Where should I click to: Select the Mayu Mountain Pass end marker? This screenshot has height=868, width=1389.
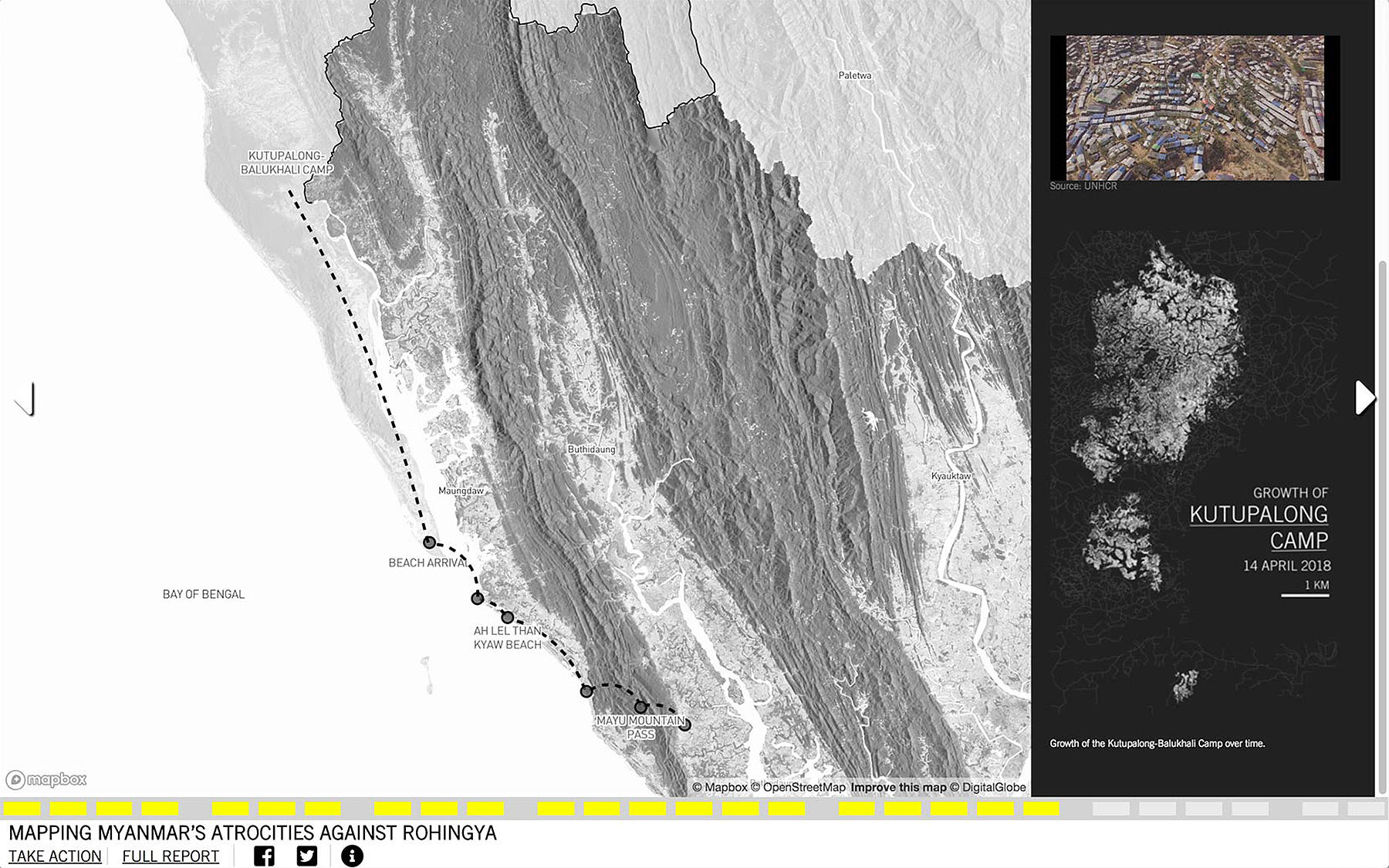point(684,724)
